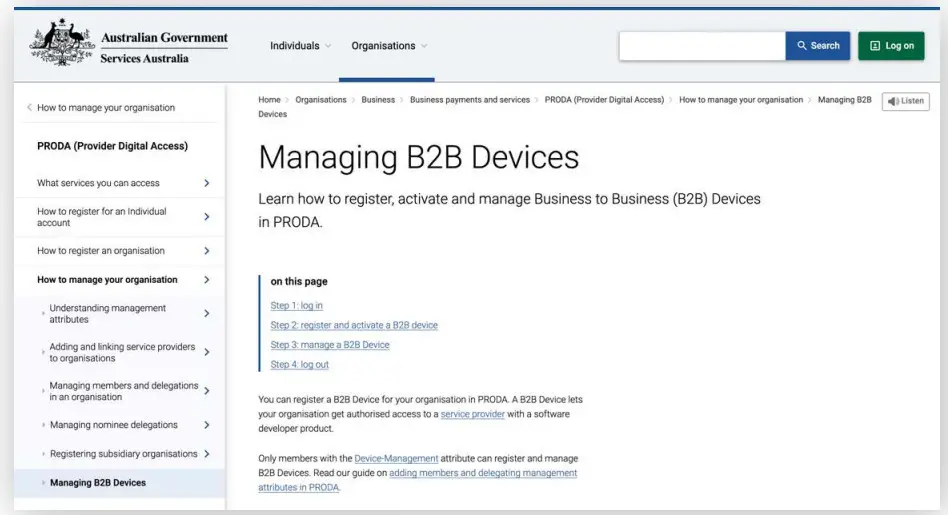The width and height of the screenshot is (948, 515).
Task: Open Organisations breadcrumb link
Action: point(320,100)
